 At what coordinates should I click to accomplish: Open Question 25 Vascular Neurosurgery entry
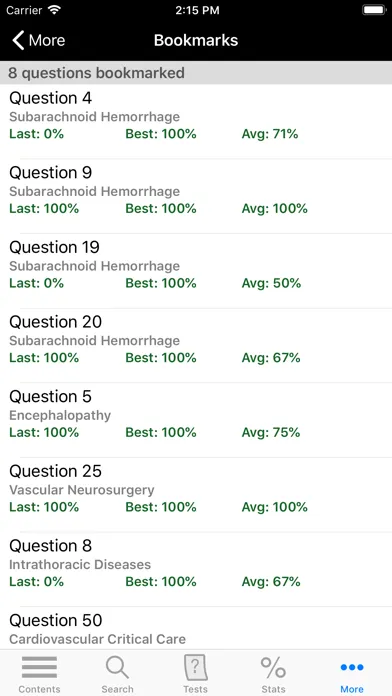click(196, 494)
